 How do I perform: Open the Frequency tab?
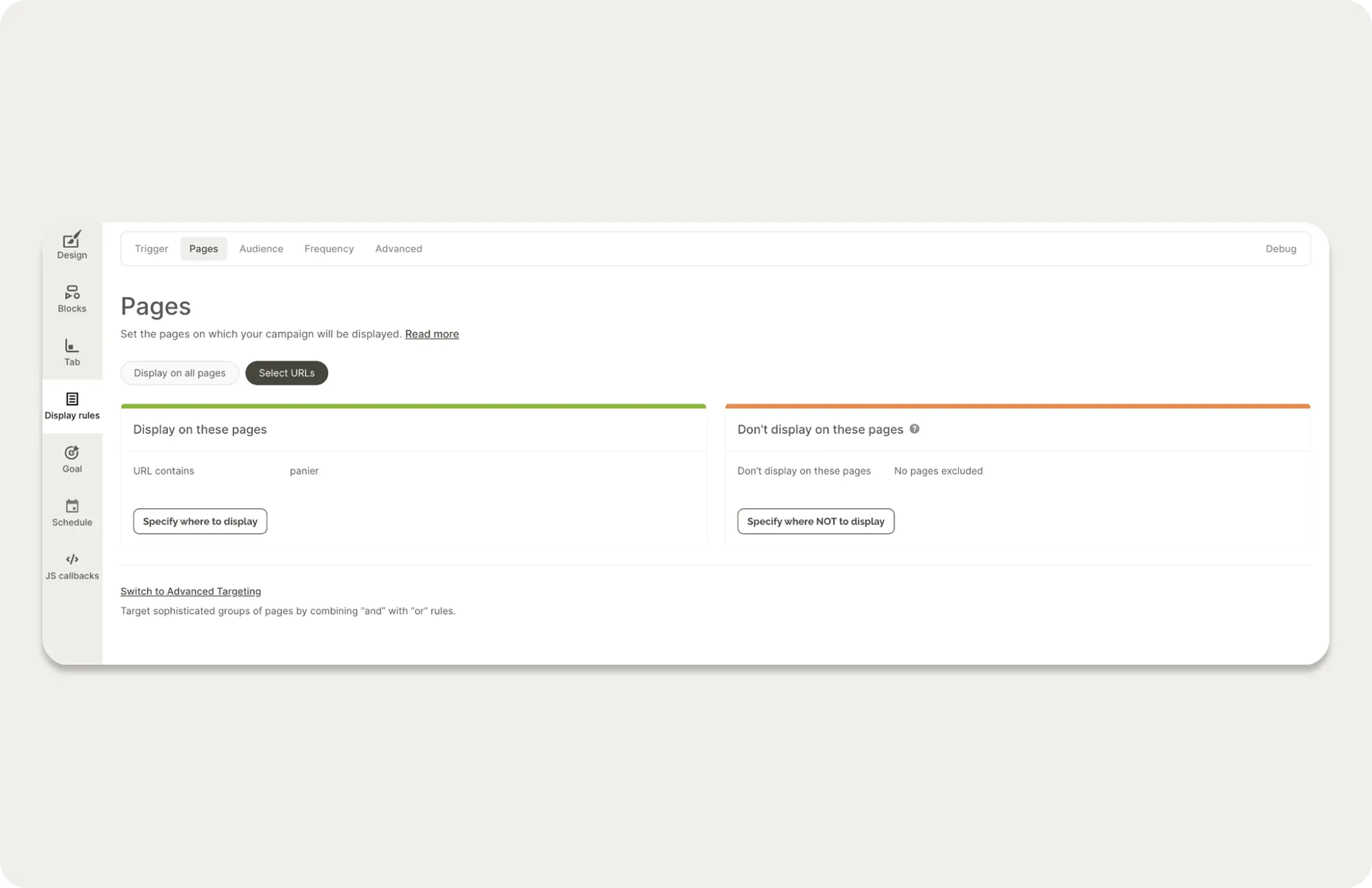(x=329, y=248)
